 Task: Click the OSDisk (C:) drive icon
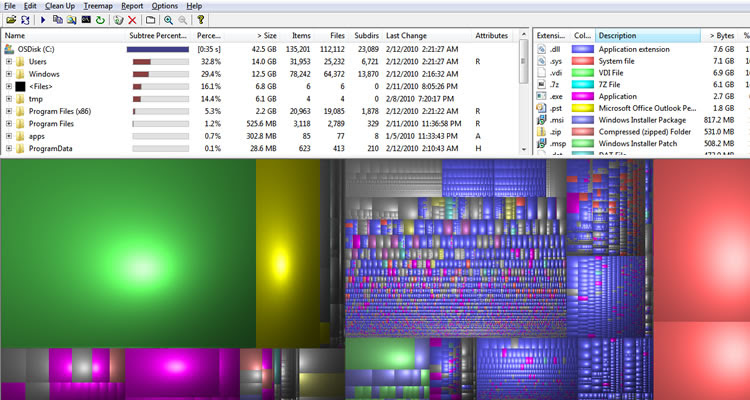(x=9, y=49)
